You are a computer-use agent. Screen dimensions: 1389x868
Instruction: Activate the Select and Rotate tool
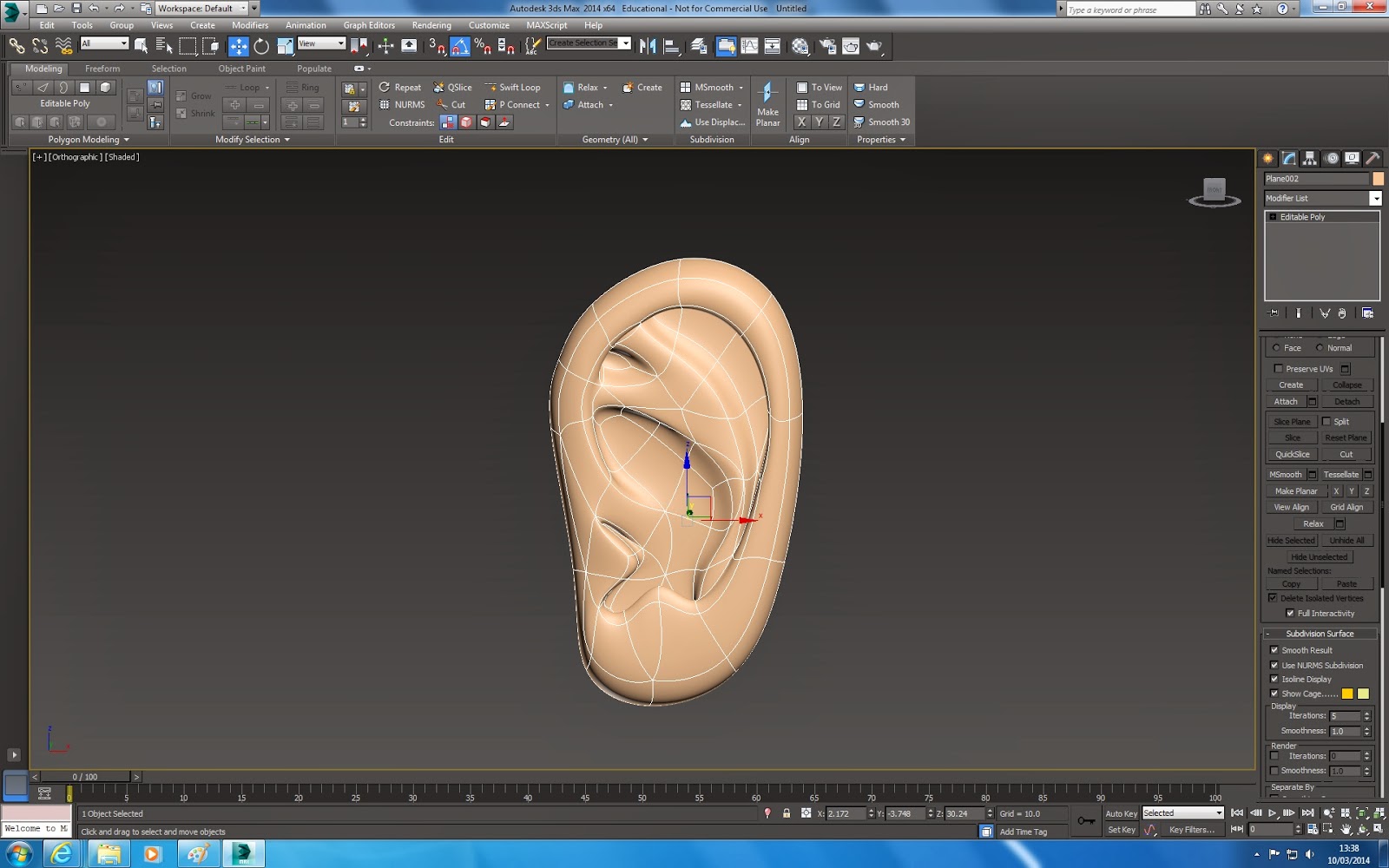click(x=261, y=46)
